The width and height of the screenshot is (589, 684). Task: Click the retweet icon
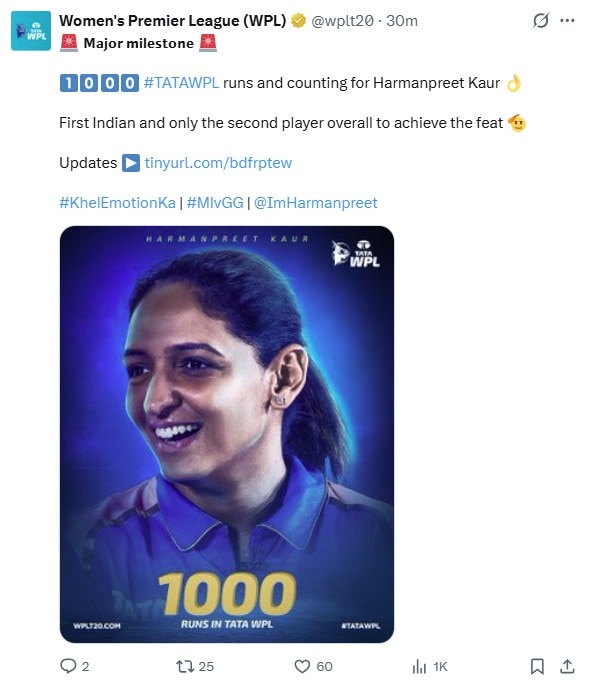pyautogui.click(x=184, y=666)
